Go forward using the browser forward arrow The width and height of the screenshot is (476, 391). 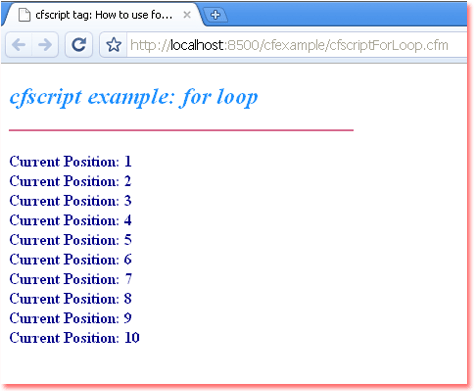45,45
